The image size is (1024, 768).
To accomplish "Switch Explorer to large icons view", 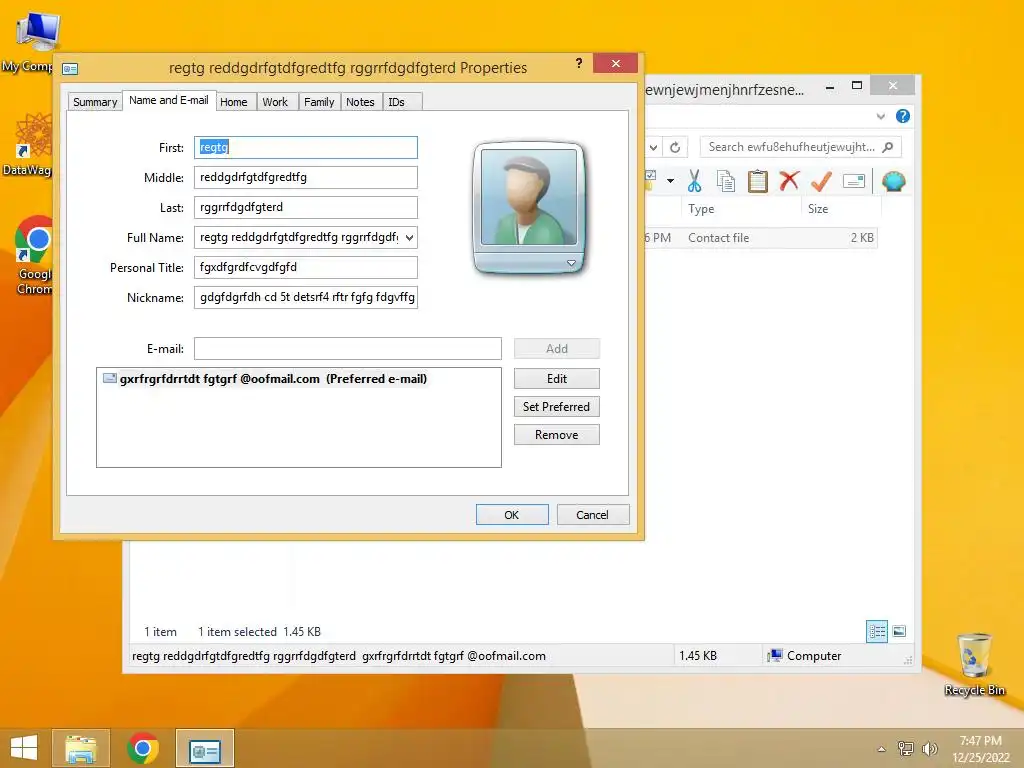I will [x=899, y=631].
